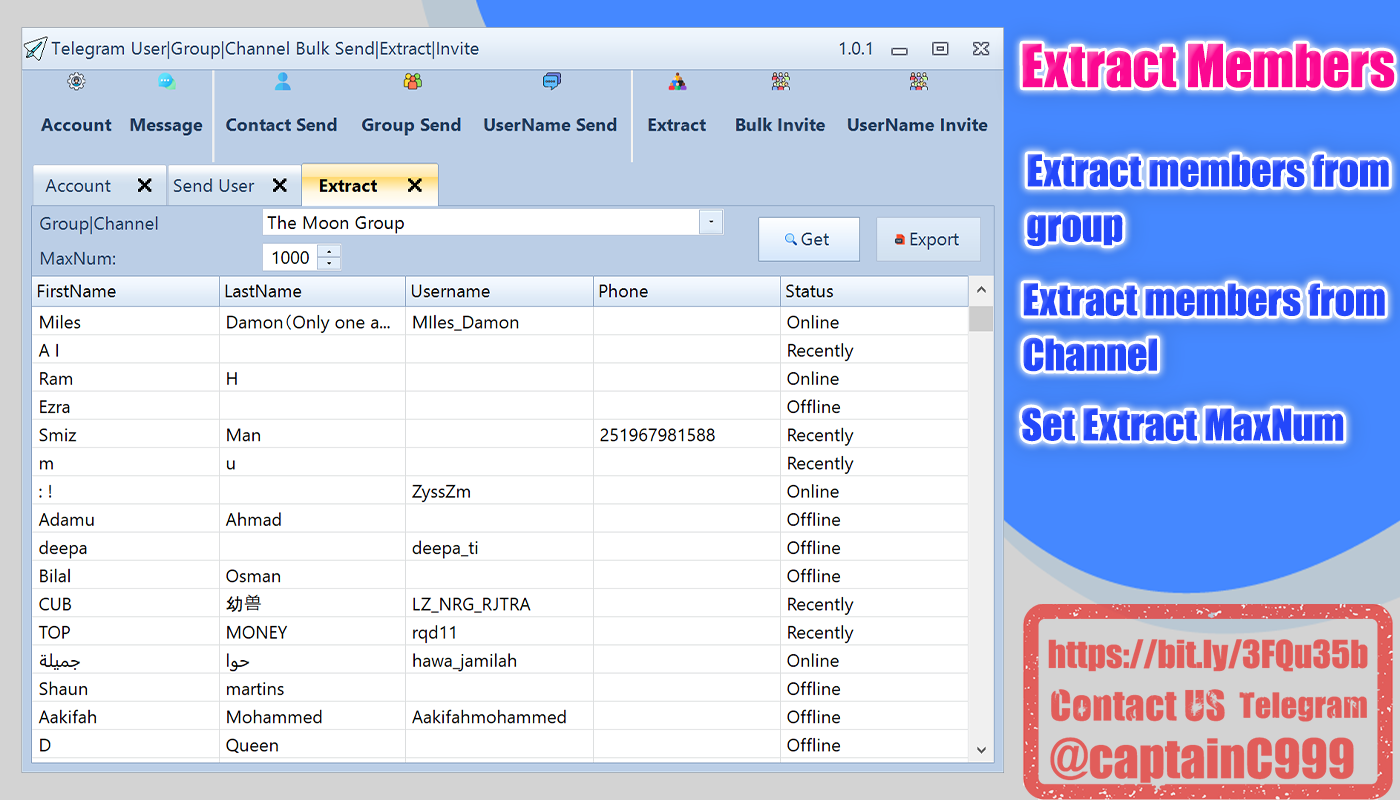The height and width of the screenshot is (800, 1400).
Task: Click the Extract toolbar icon
Action: [x=677, y=103]
